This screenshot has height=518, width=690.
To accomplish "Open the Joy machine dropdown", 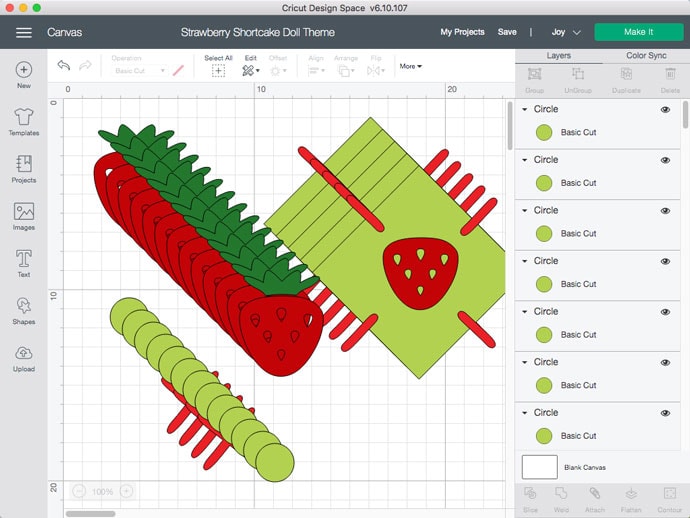I will click(x=566, y=32).
